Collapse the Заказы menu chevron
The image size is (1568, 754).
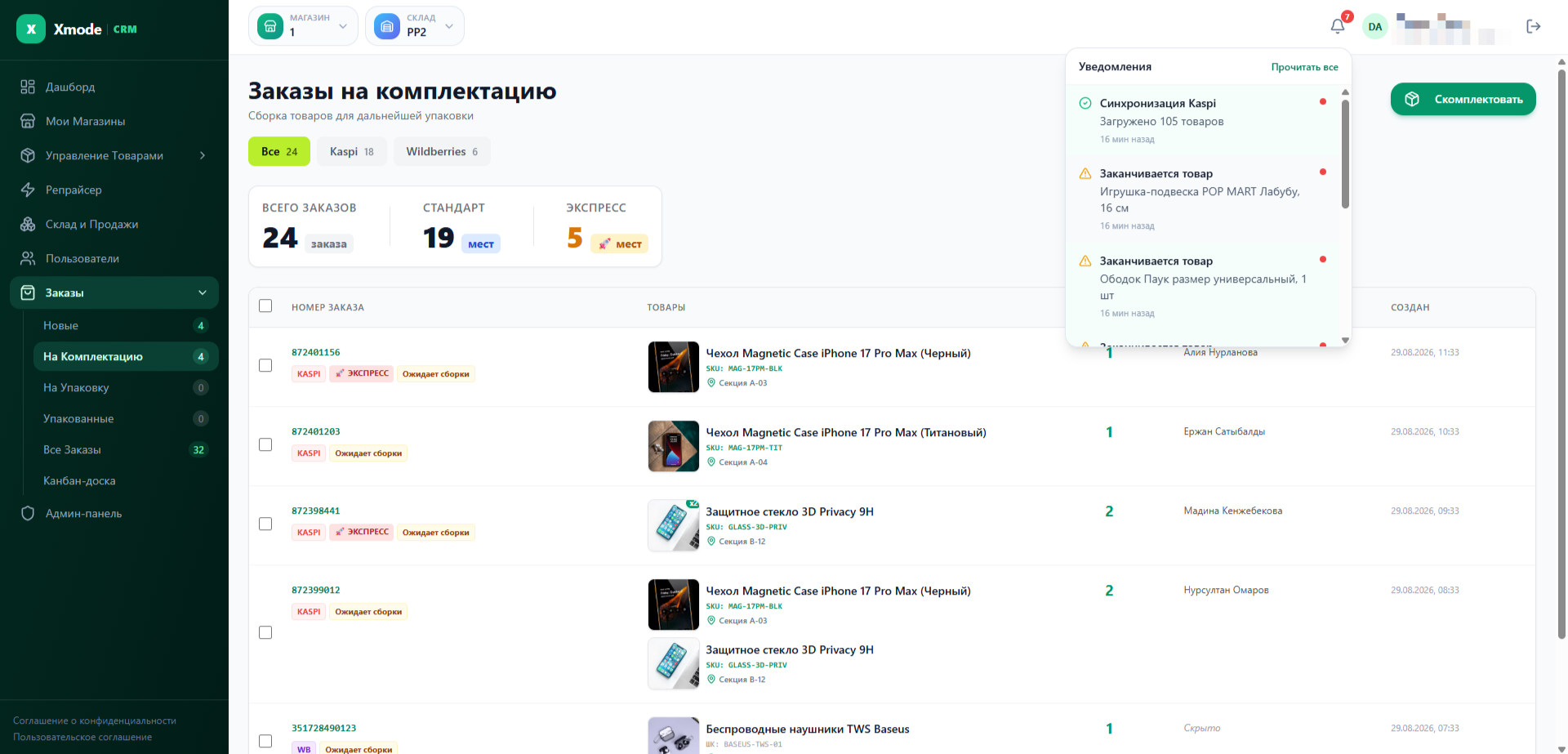point(203,292)
